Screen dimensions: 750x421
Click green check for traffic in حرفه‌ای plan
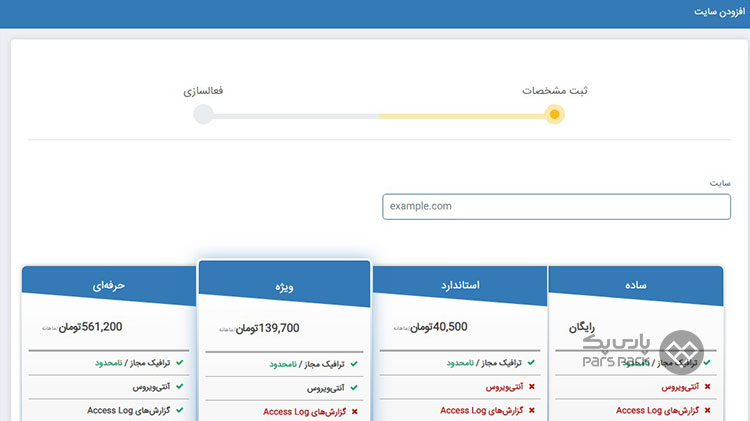pos(179,363)
